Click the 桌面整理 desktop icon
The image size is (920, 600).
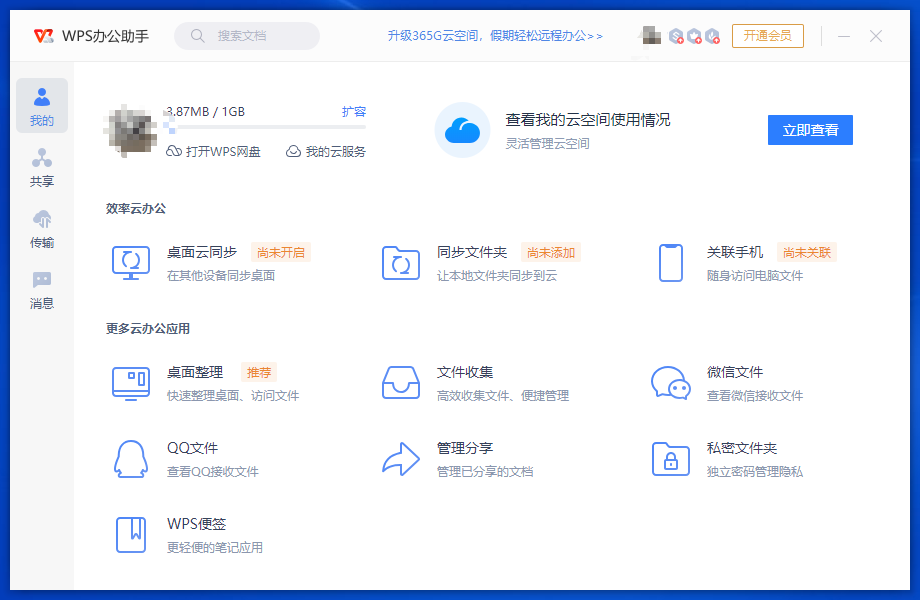click(131, 384)
